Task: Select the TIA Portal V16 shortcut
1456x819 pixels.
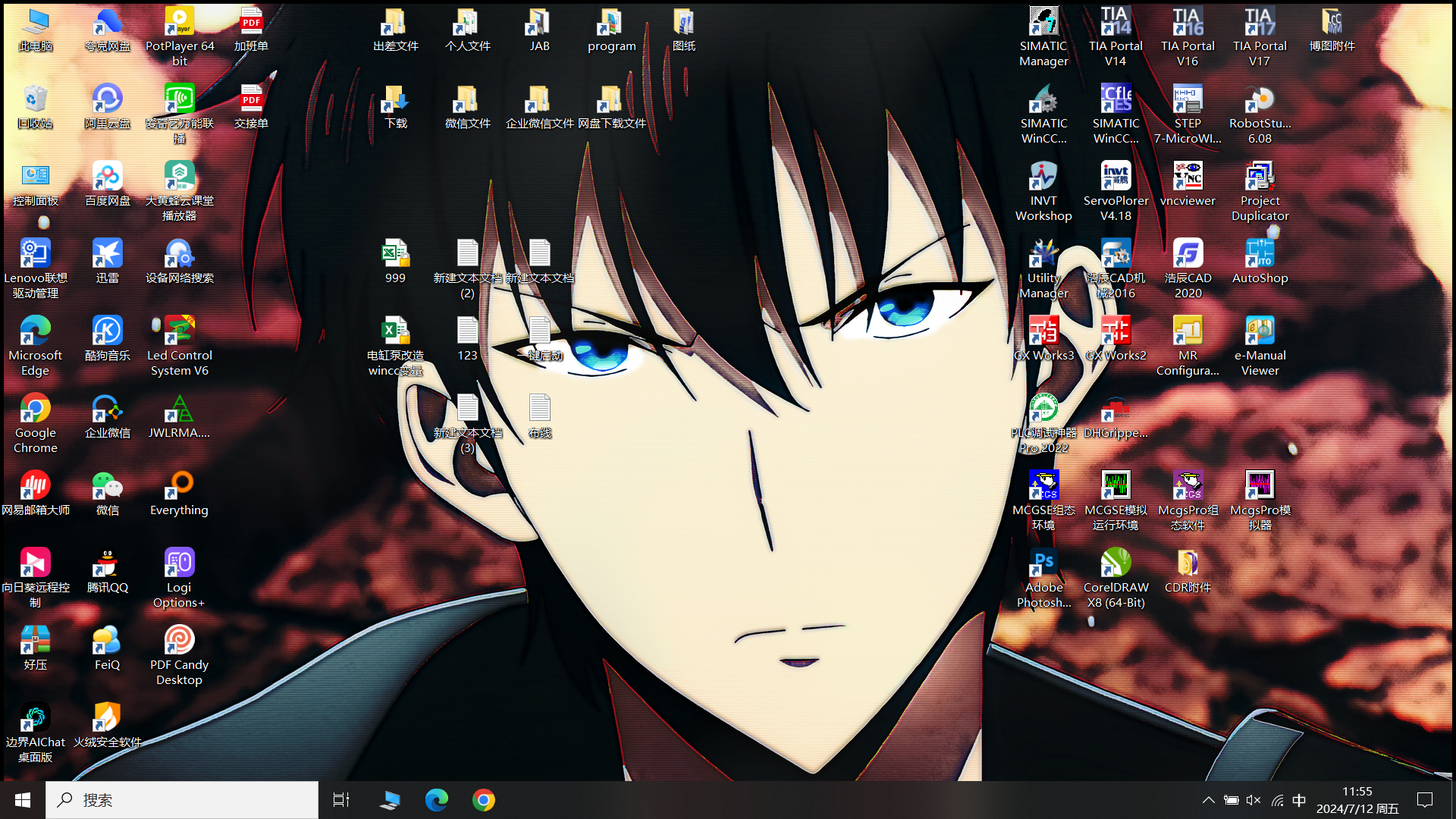Action: [1188, 23]
